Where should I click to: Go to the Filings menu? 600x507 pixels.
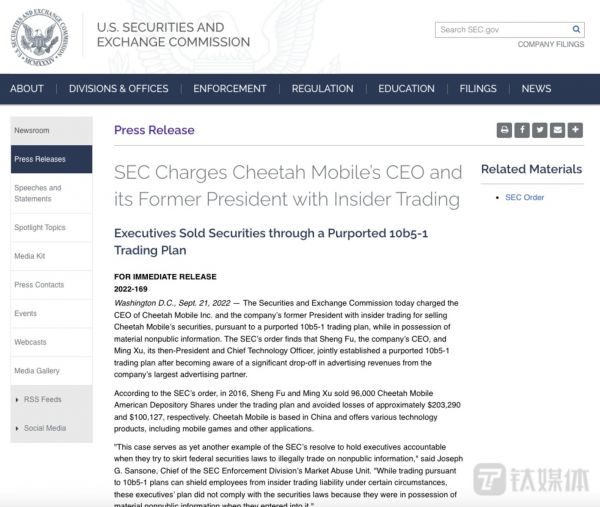(478, 88)
